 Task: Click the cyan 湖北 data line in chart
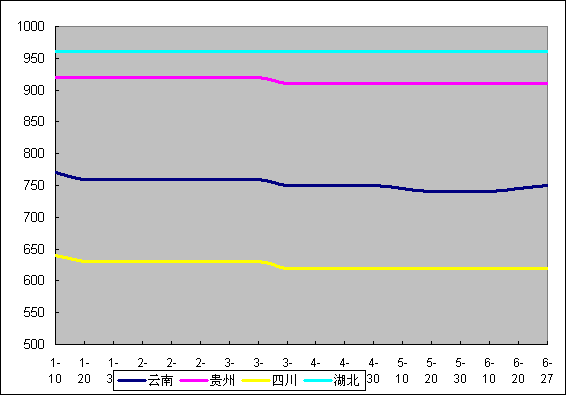(x=302, y=52)
